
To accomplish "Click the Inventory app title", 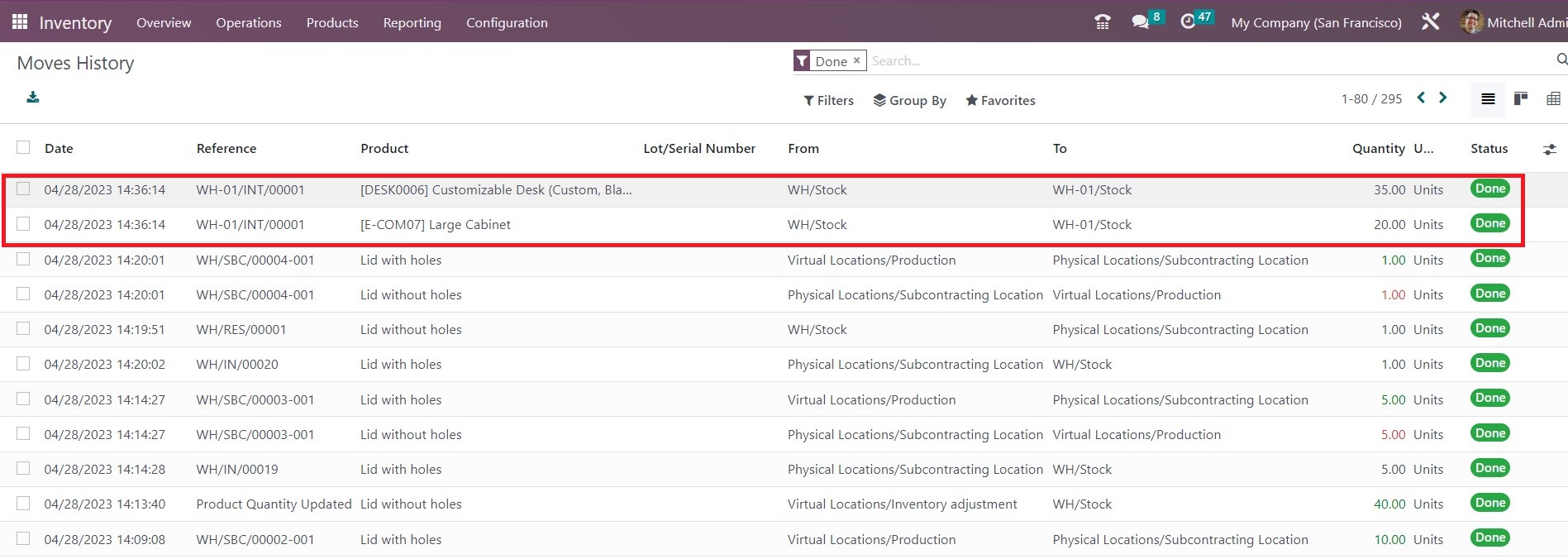I will (75, 22).
